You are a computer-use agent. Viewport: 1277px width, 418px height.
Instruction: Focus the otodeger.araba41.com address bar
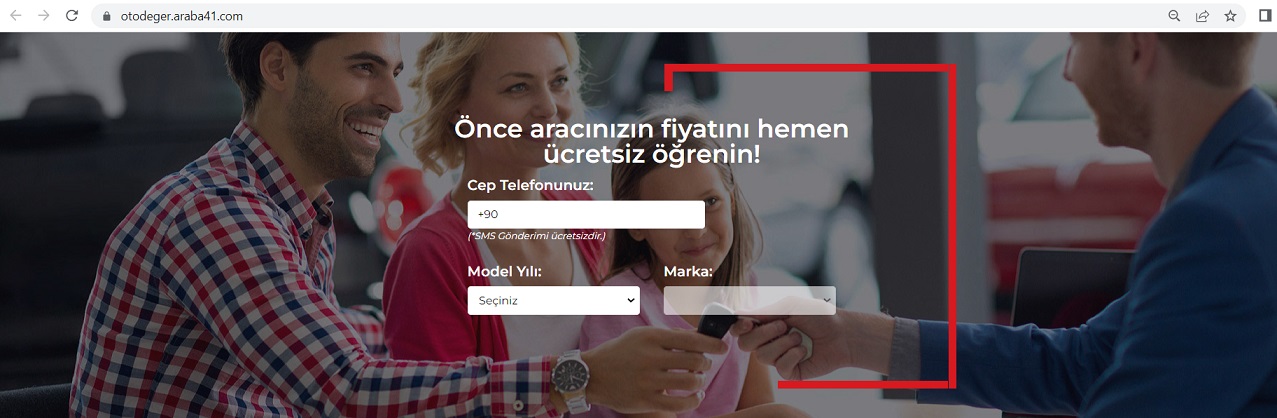[x=640, y=17]
